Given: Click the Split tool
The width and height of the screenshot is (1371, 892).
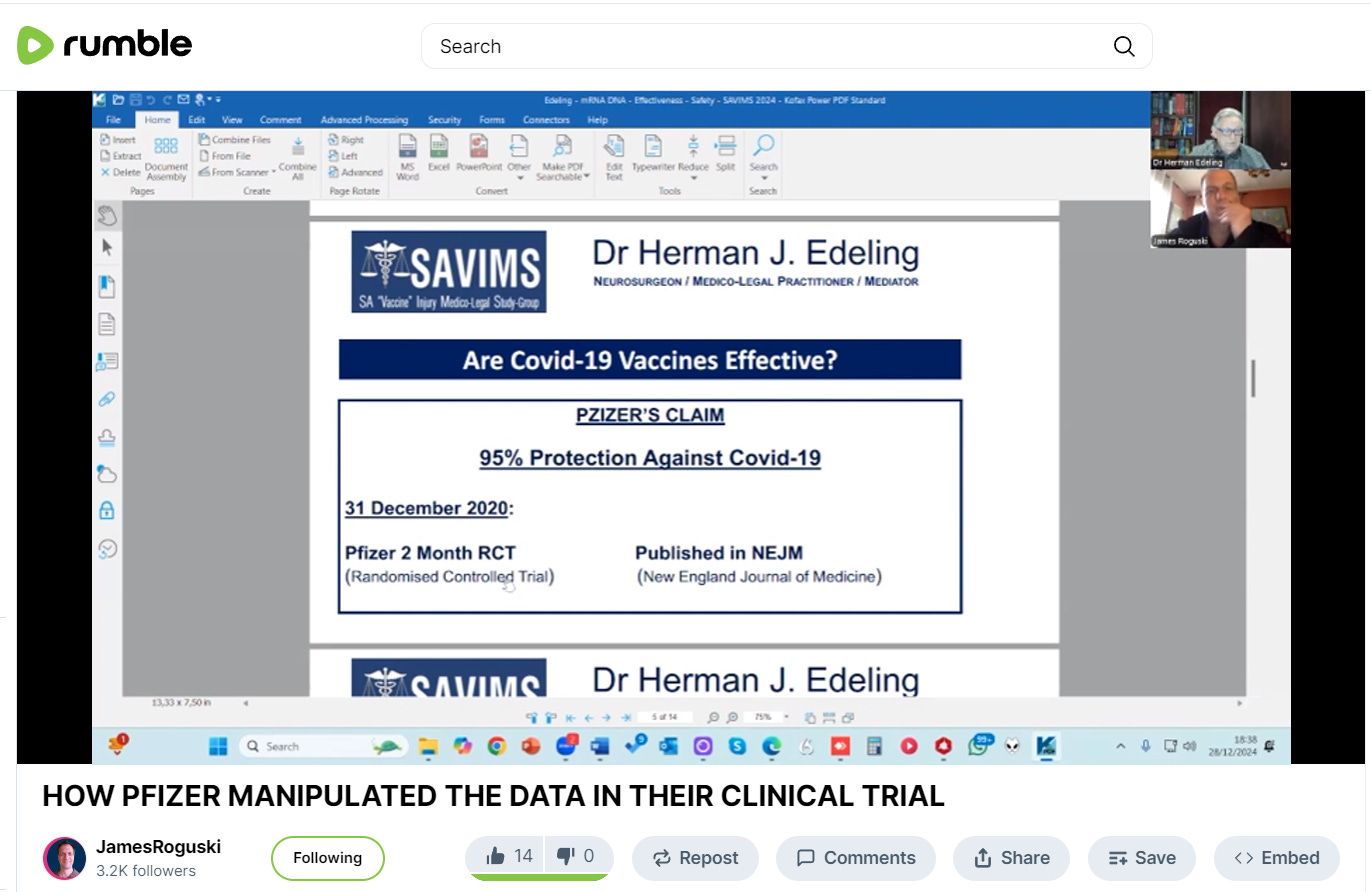Looking at the screenshot, I should [726, 152].
